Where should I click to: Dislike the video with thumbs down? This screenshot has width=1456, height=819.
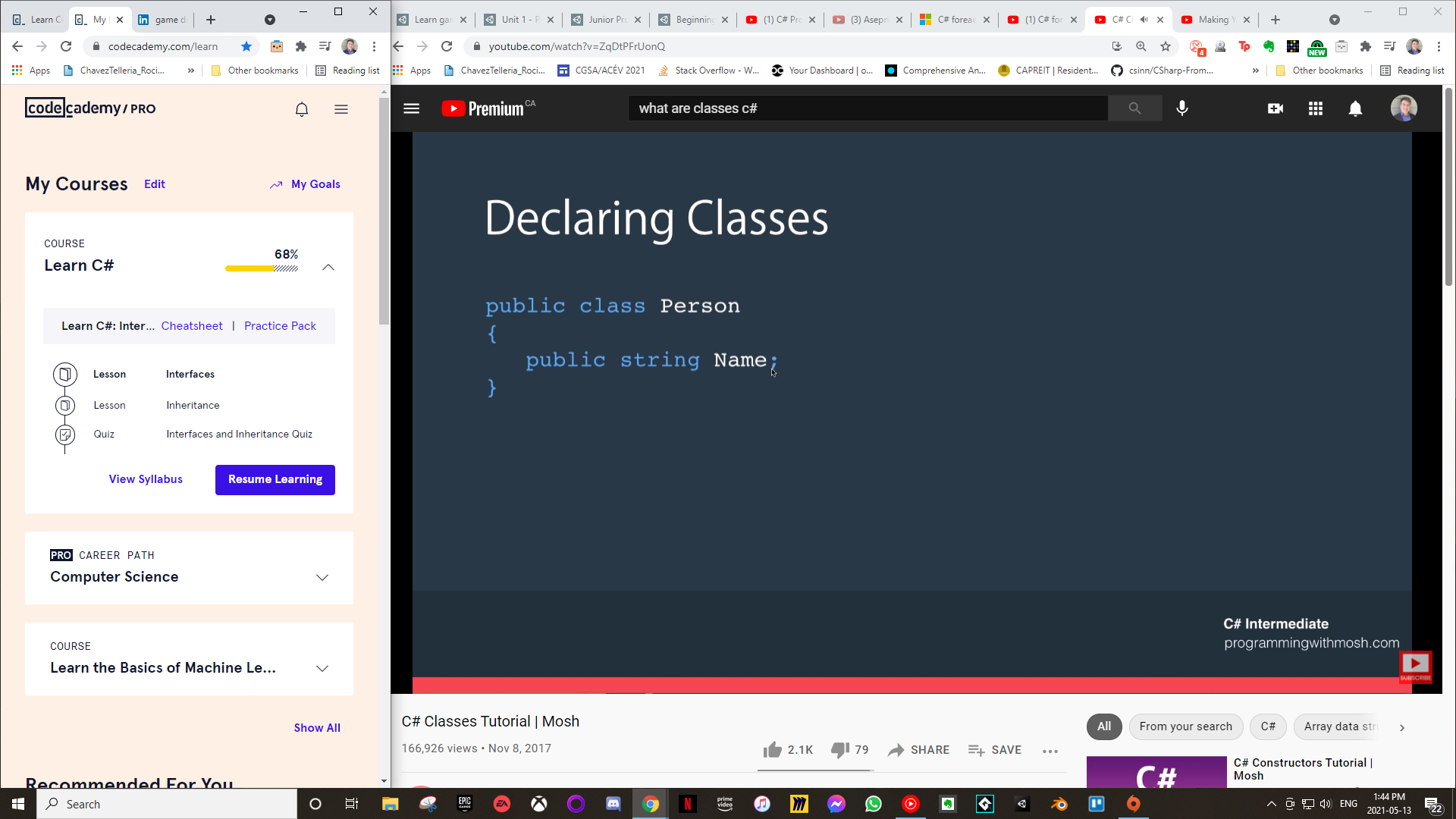click(x=839, y=750)
